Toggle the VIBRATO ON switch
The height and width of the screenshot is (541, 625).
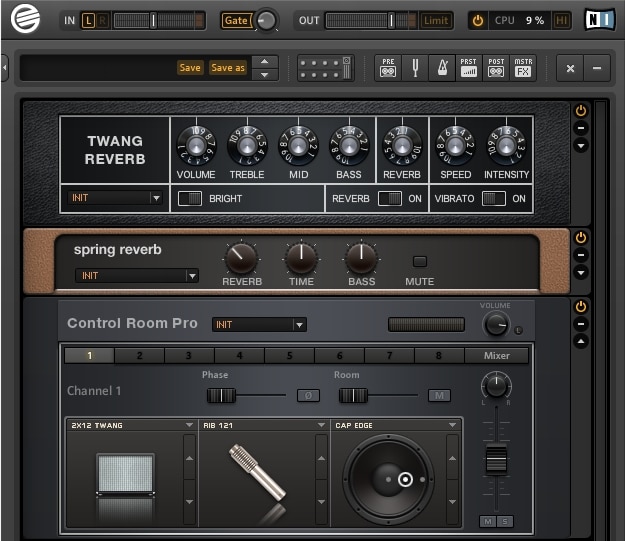click(x=494, y=198)
